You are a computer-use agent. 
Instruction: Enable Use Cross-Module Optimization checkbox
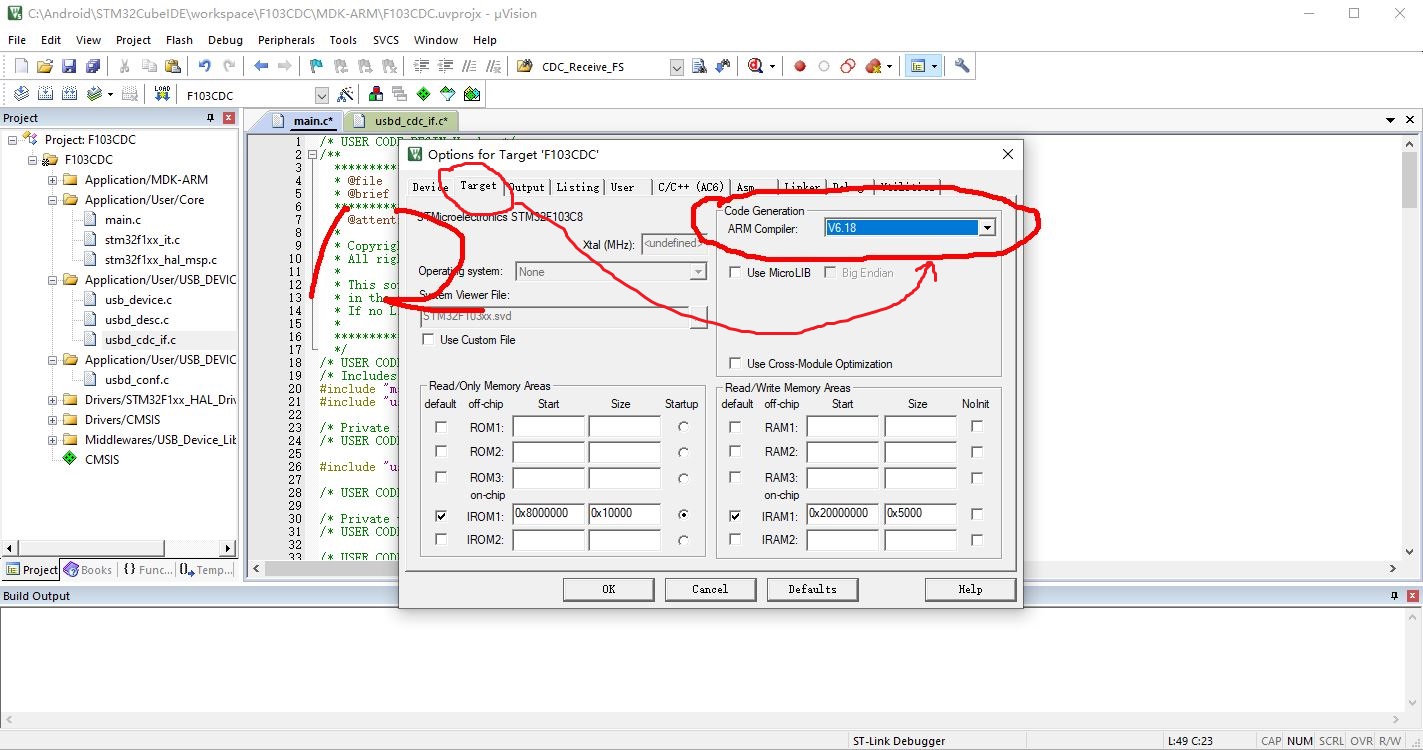[x=735, y=364]
